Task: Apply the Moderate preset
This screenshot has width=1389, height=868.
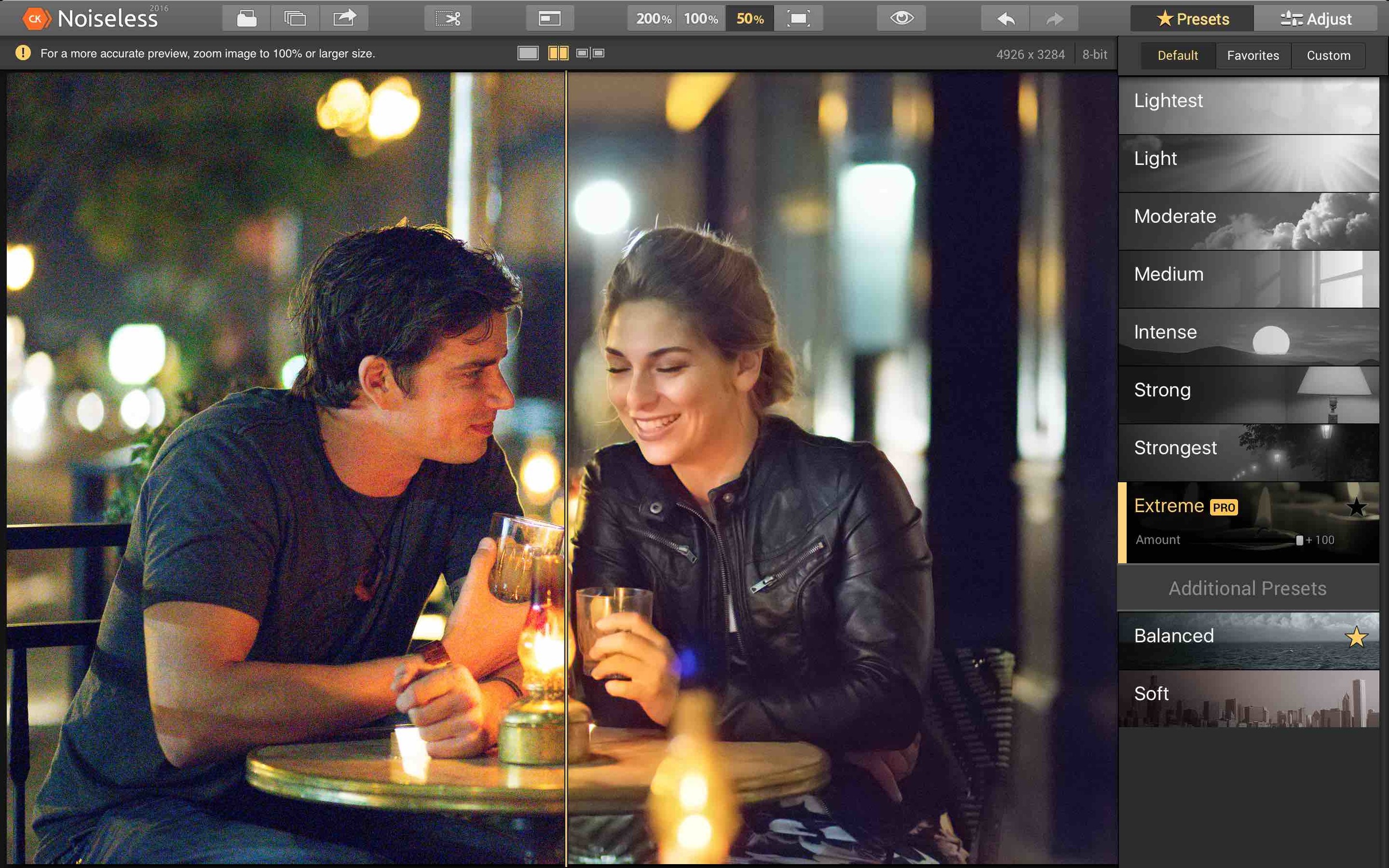Action: pyautogui.click(x=1248, y=222)
